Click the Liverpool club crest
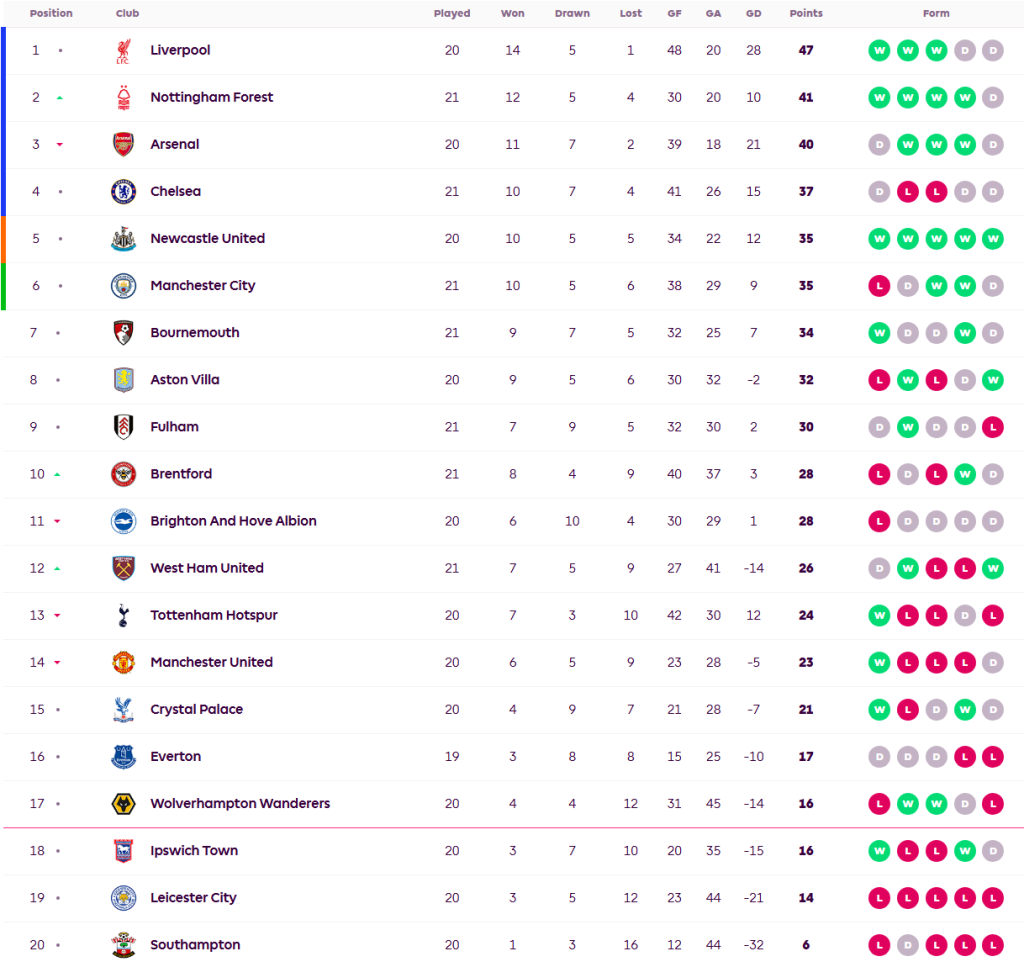The width and height of the screenshot is (1024, 967). [123, 51]
